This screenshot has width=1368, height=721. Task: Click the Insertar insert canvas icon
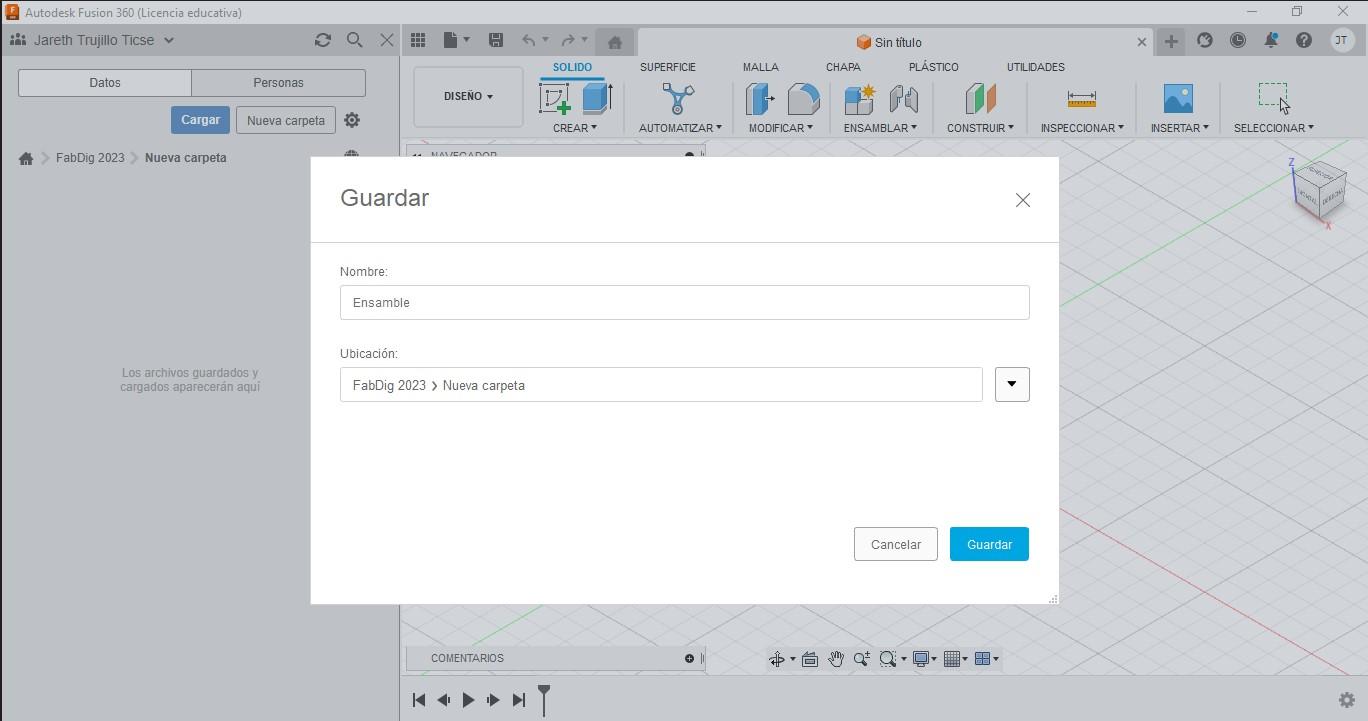[1179, 100]
